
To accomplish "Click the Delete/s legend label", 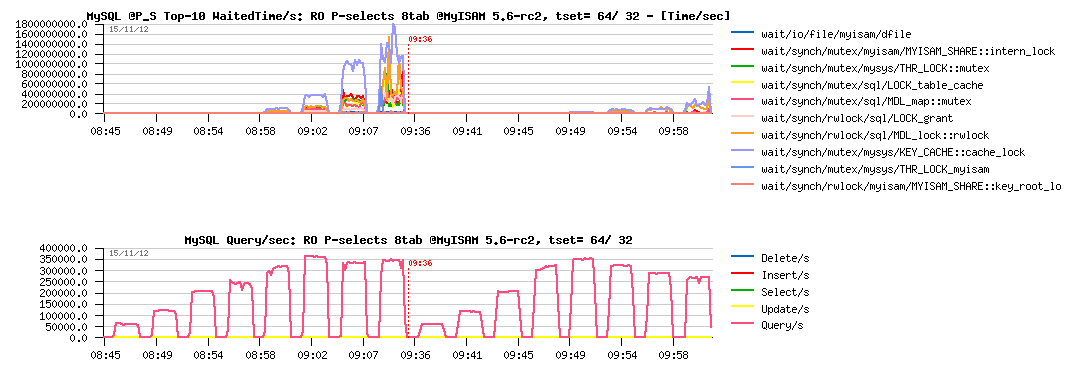I will click(784, 258).
